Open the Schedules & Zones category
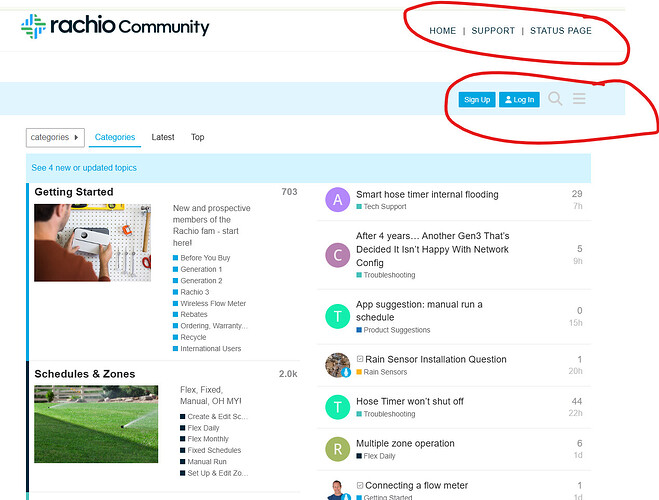 point(85,374)
